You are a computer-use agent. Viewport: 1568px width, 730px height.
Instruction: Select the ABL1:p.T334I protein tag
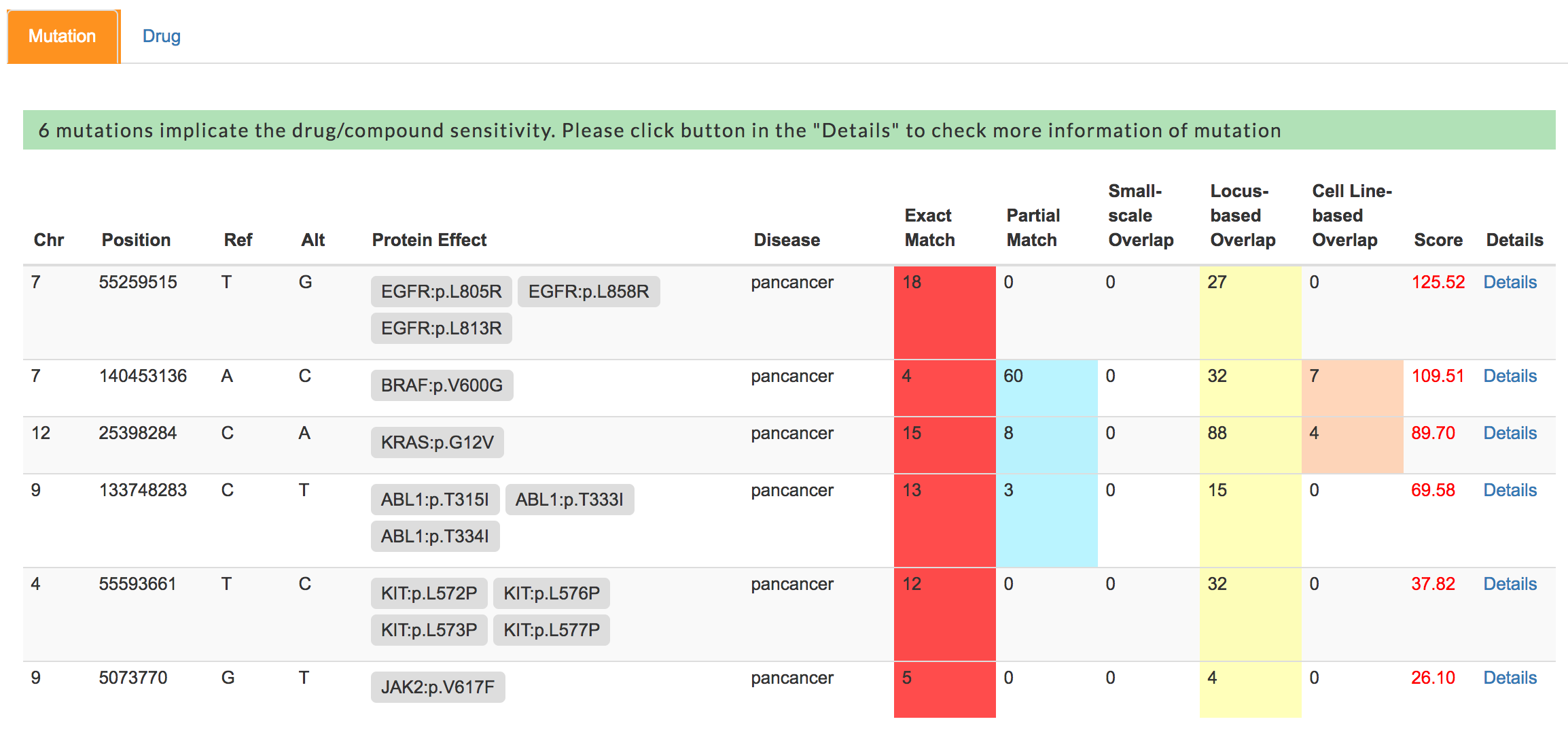tap(435, 536)
